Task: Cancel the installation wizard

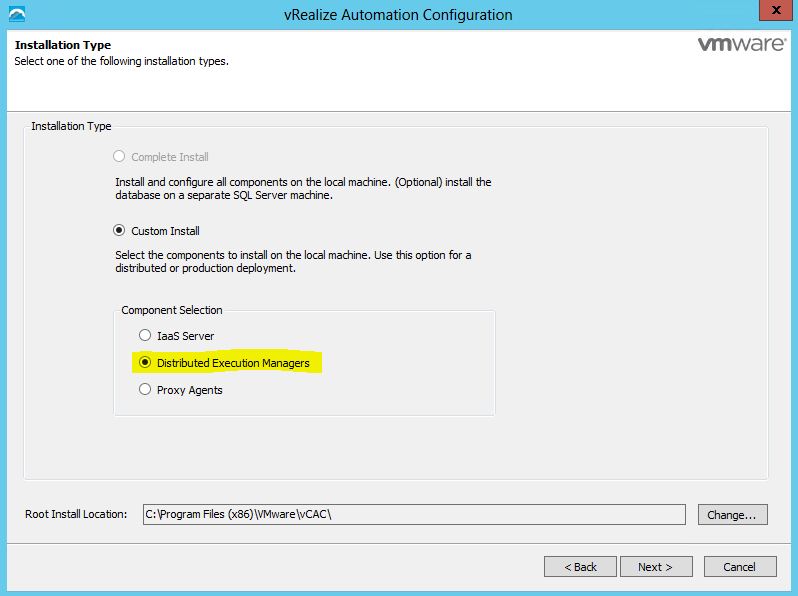Action: 740,566
